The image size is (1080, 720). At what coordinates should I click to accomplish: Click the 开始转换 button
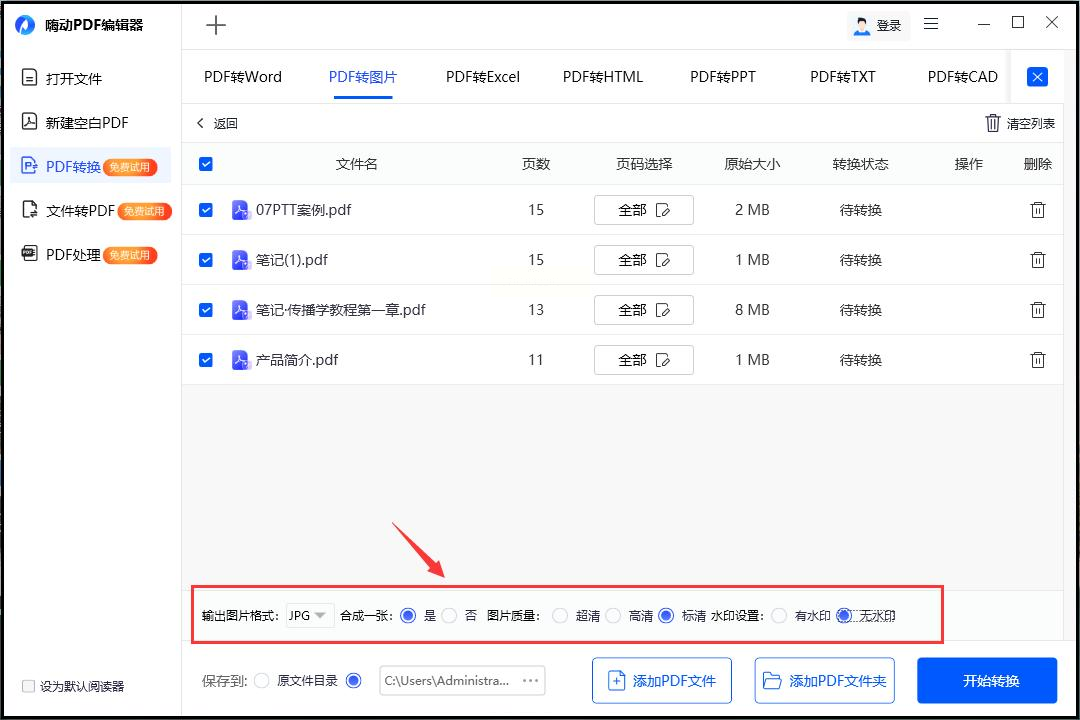tap(986, 681)
